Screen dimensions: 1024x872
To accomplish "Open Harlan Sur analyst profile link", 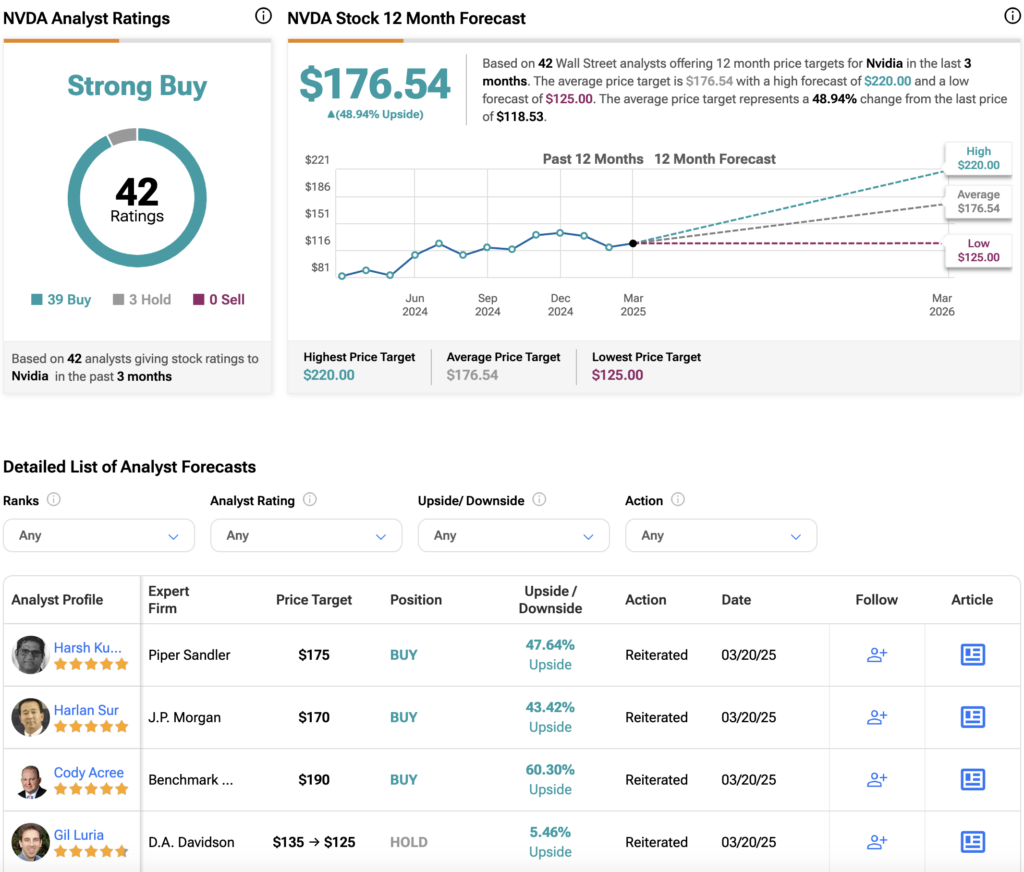I will pyautogui.click(x=86, y=710).
